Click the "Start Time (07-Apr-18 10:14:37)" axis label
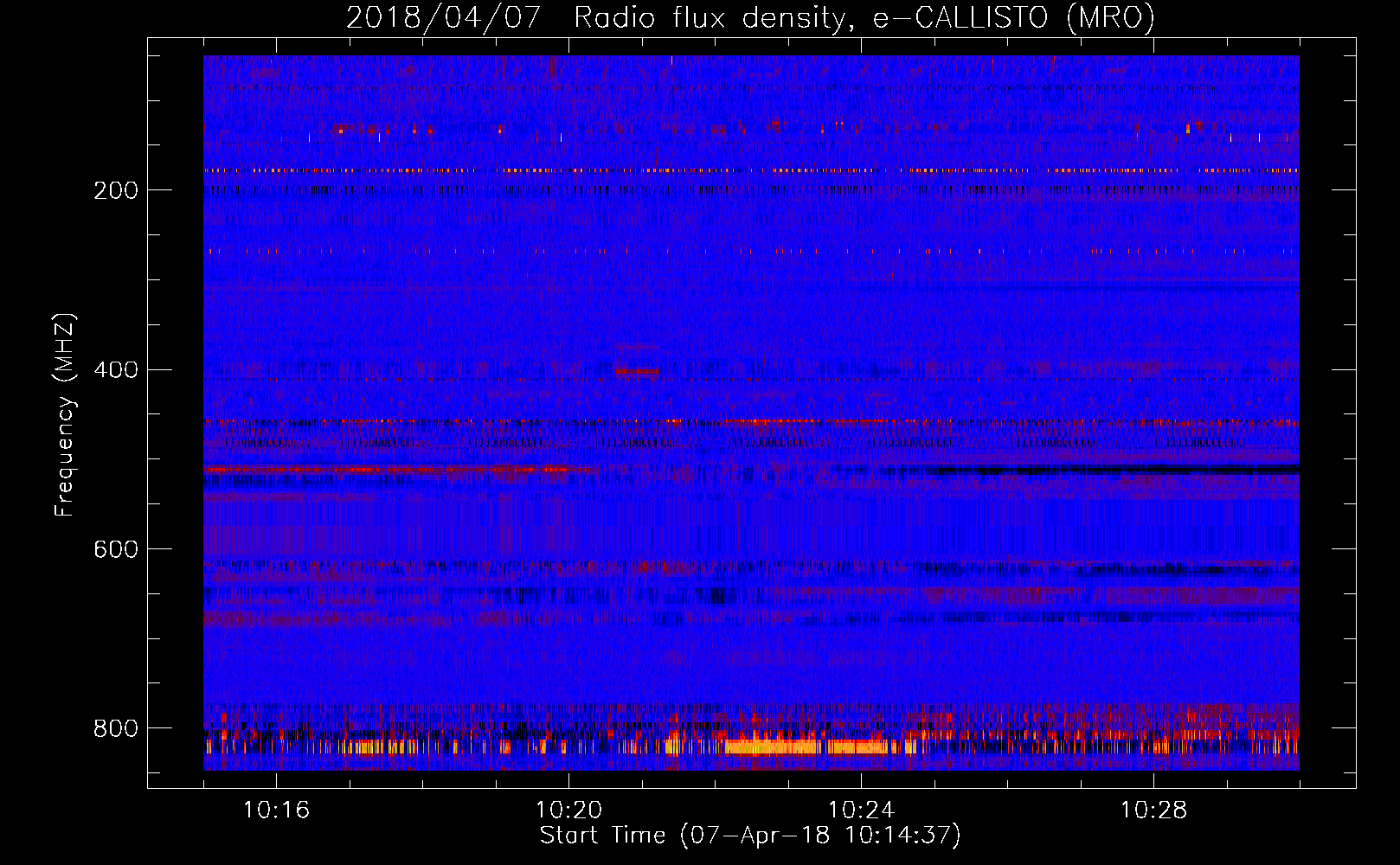 750,836
